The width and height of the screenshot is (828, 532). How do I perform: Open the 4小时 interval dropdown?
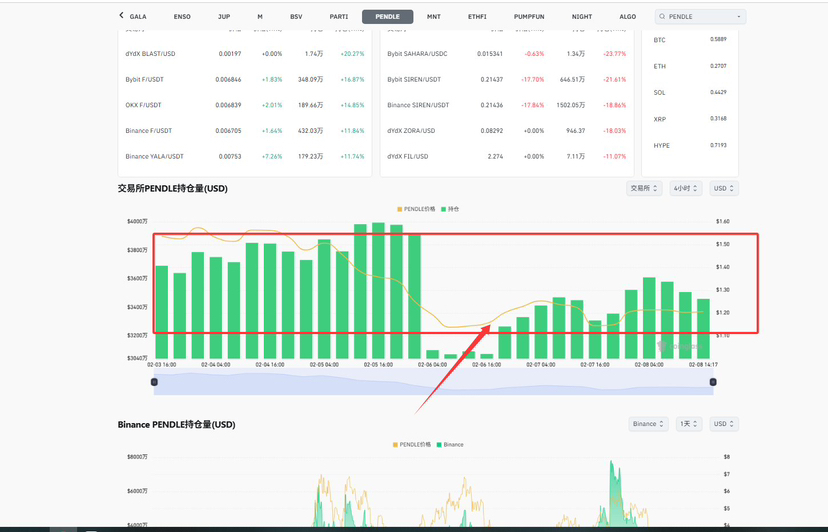click(x=686, y=188)
